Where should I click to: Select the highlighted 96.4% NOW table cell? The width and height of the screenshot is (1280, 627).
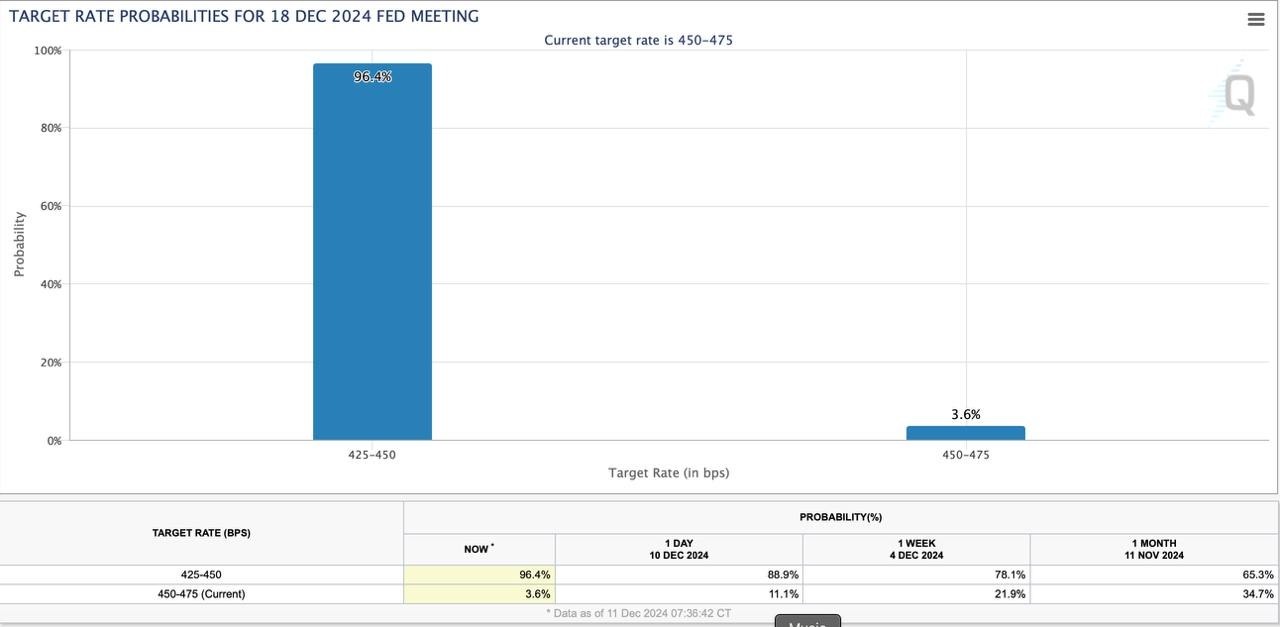tap(479, 574)
